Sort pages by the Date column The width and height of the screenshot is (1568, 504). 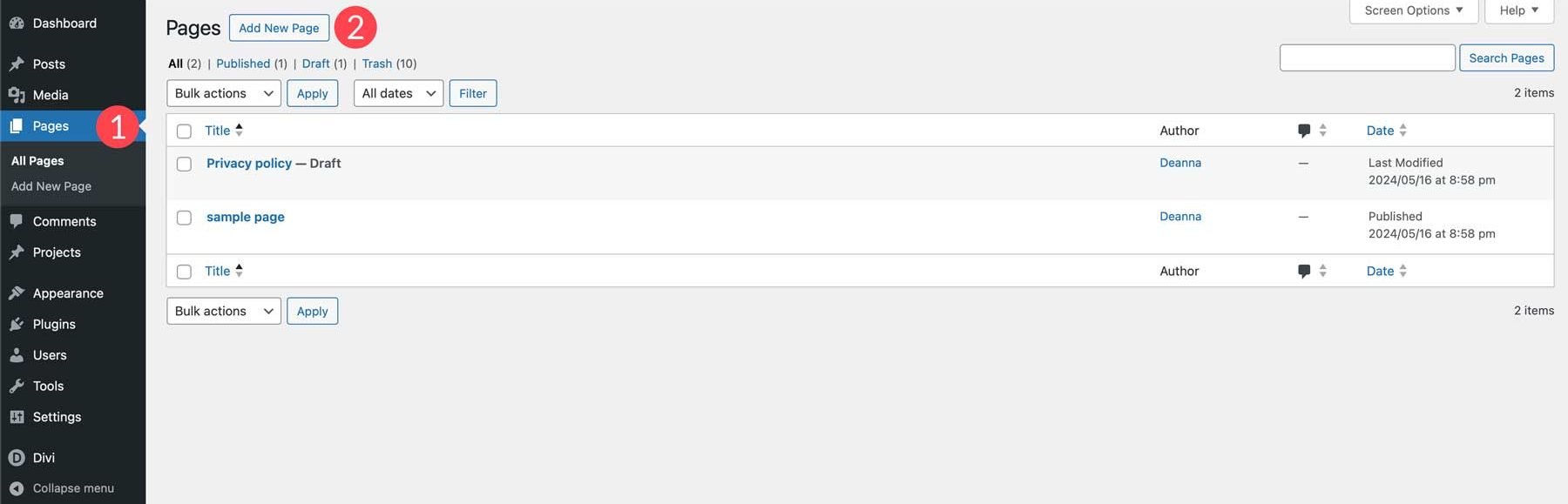coord(1380,131)
